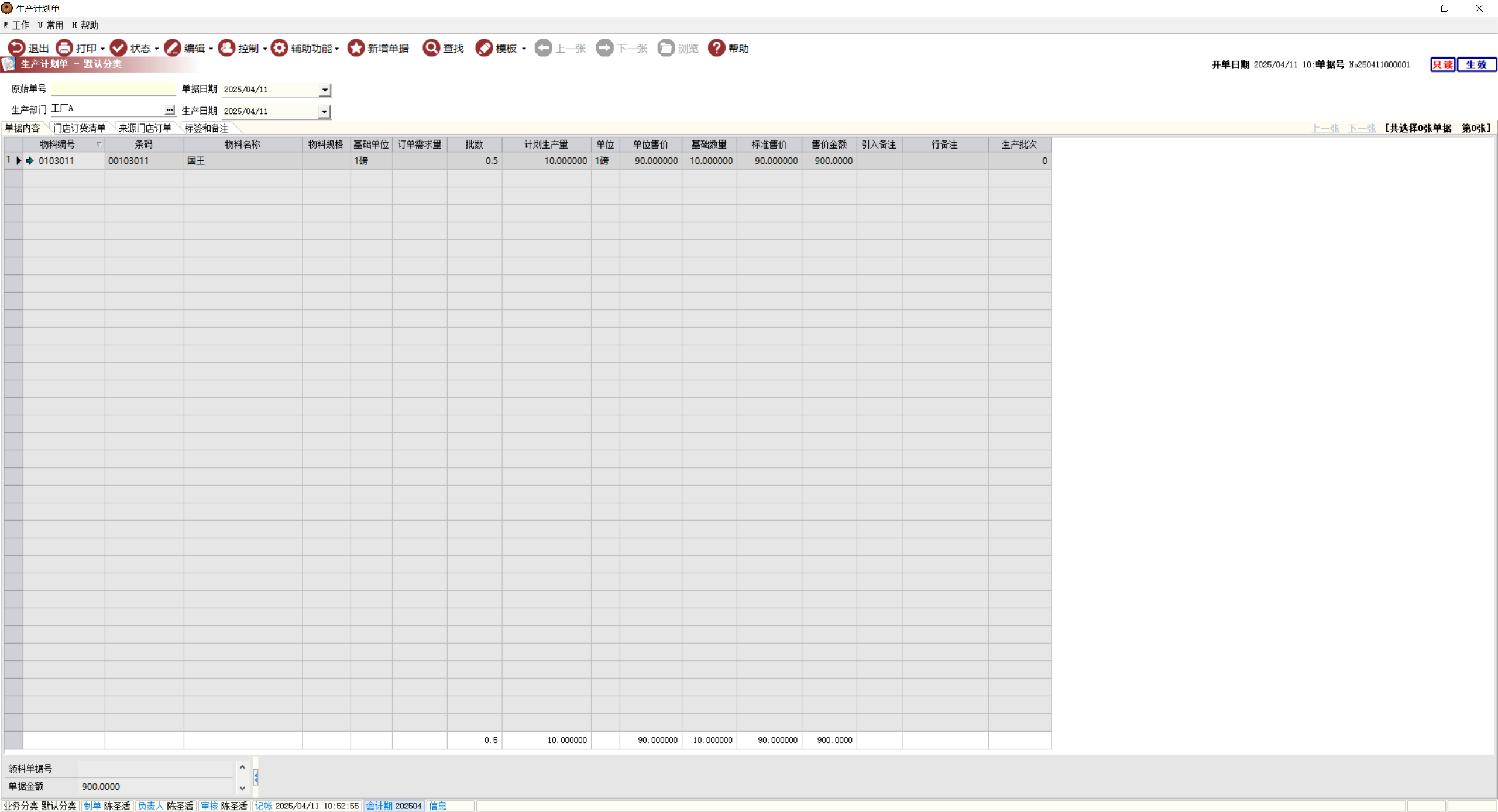Open the 模板 template icon
1498x812 pixels.
tap(484, 48)
